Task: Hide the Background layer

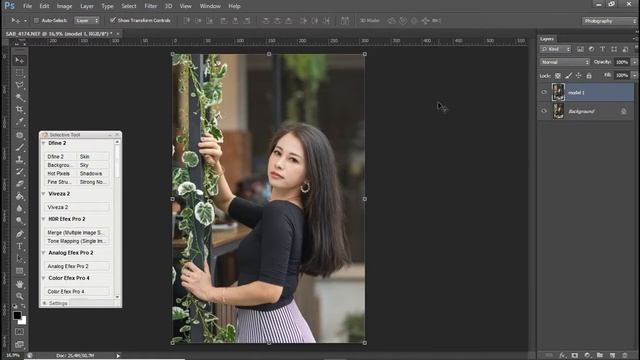Action: 544,111
